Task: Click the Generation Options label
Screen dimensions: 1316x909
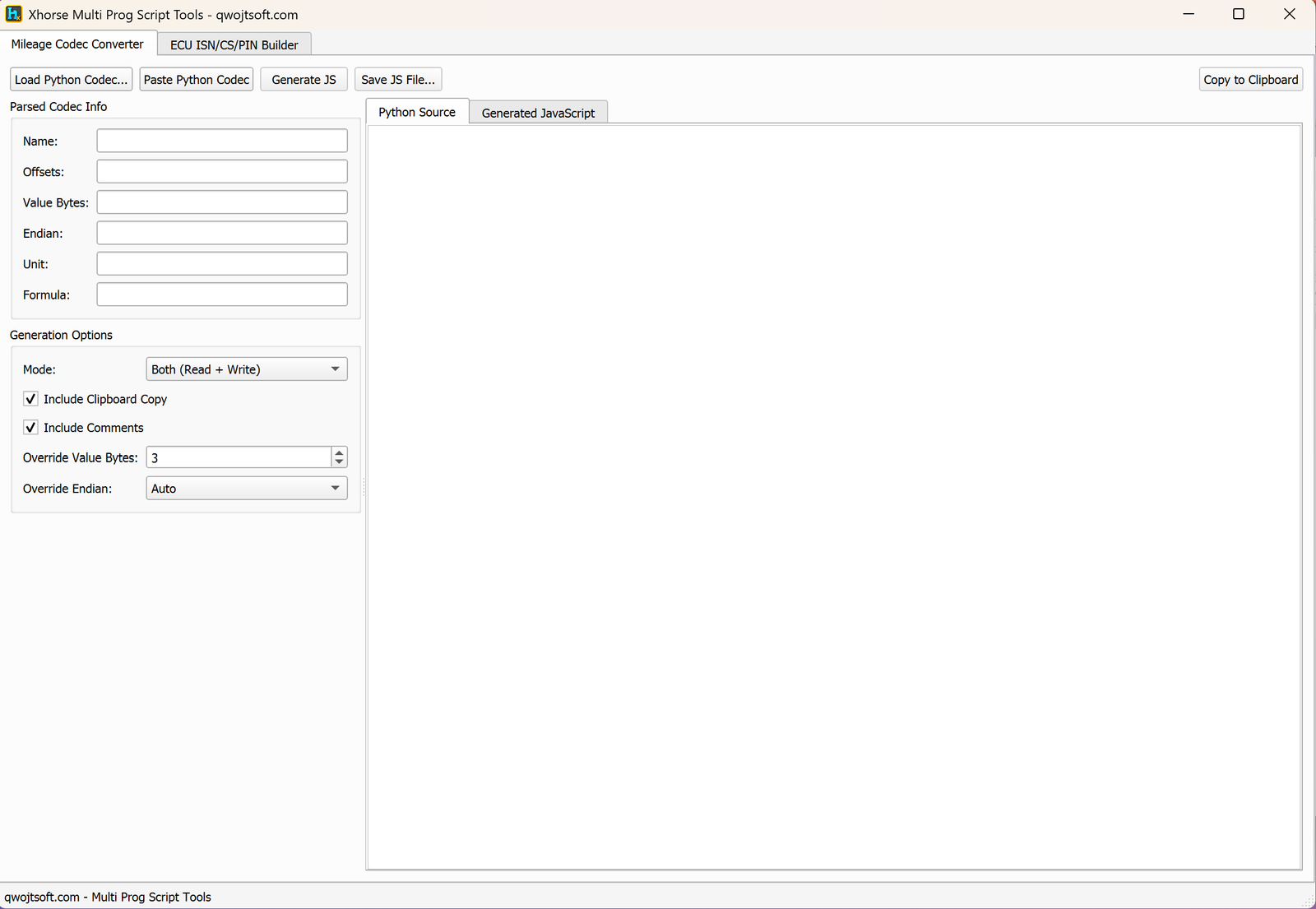Action: pos(61,335)
